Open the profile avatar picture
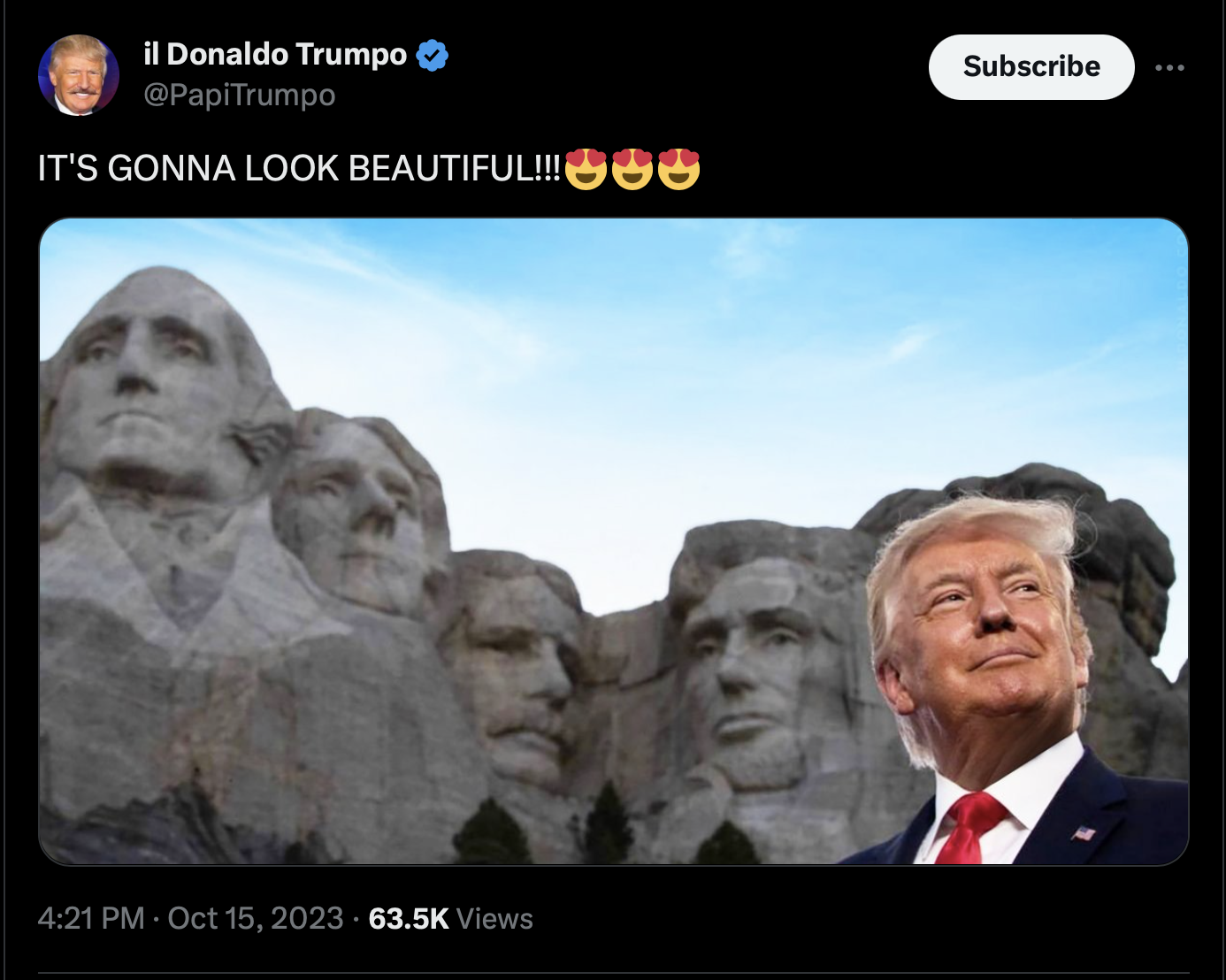Image resolution: width=1226 pixels, height=980 pixels. 79,75
